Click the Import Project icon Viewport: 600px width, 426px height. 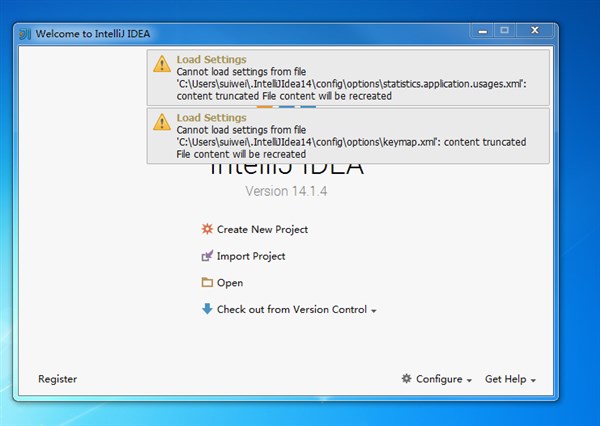pos(207,256)
